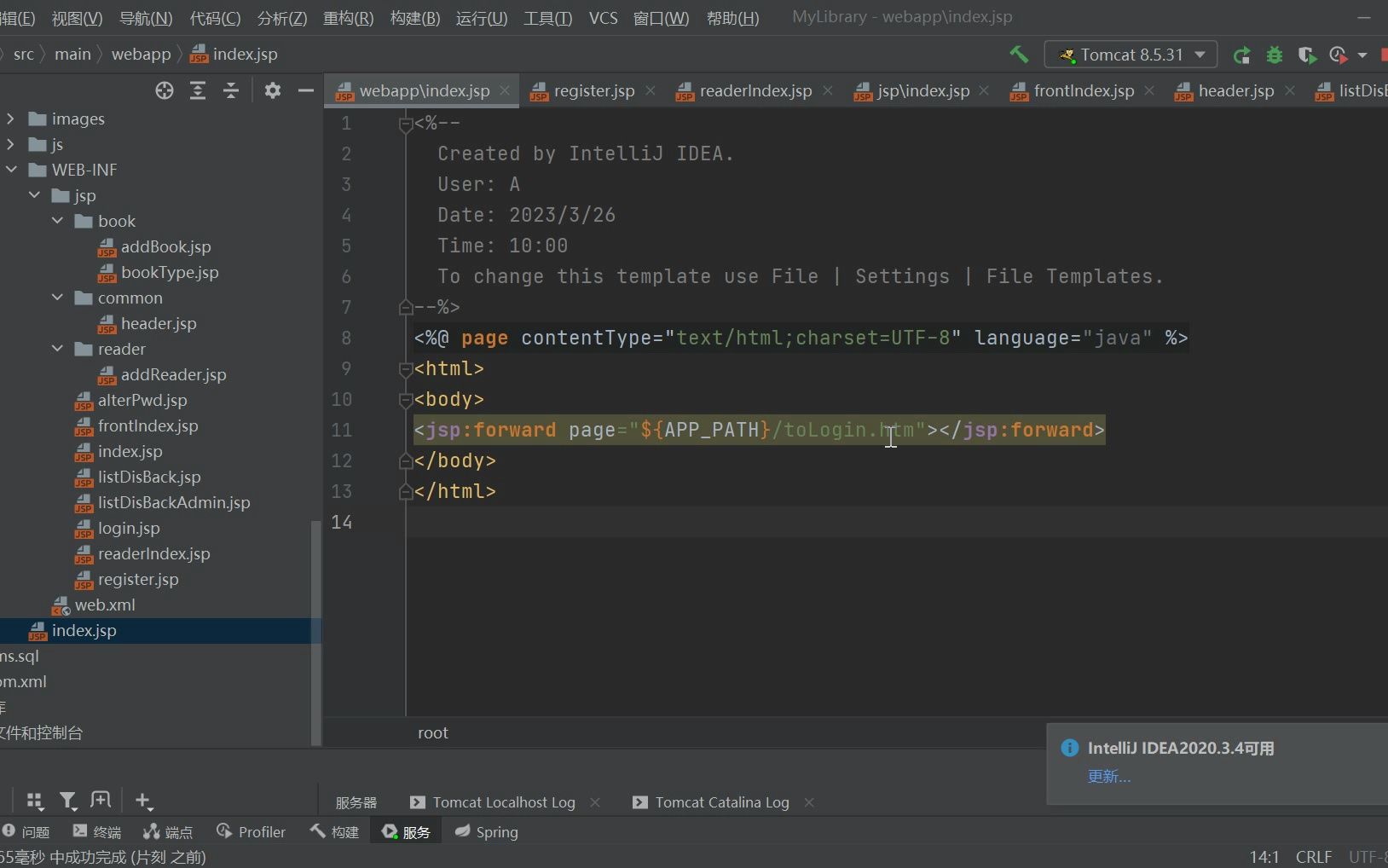Close the header.jsp editor tab

[x=1290, y=90]
